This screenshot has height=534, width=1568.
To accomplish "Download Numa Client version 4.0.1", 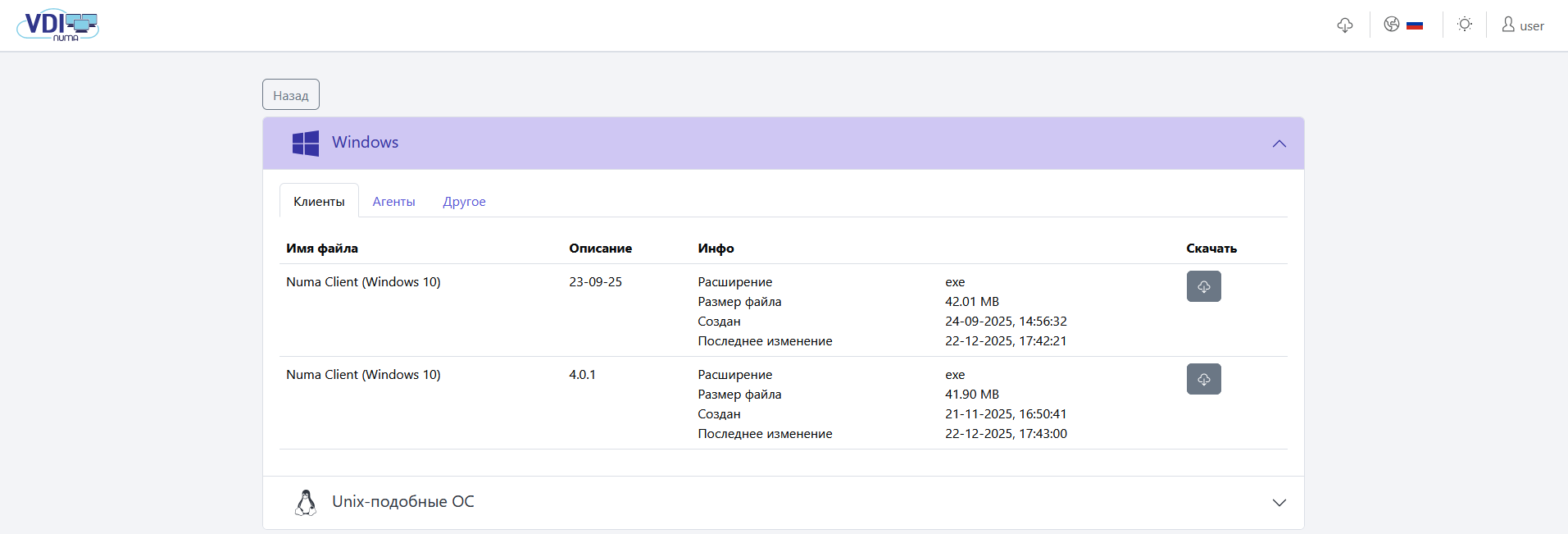I will click(x=1203, y=379).
